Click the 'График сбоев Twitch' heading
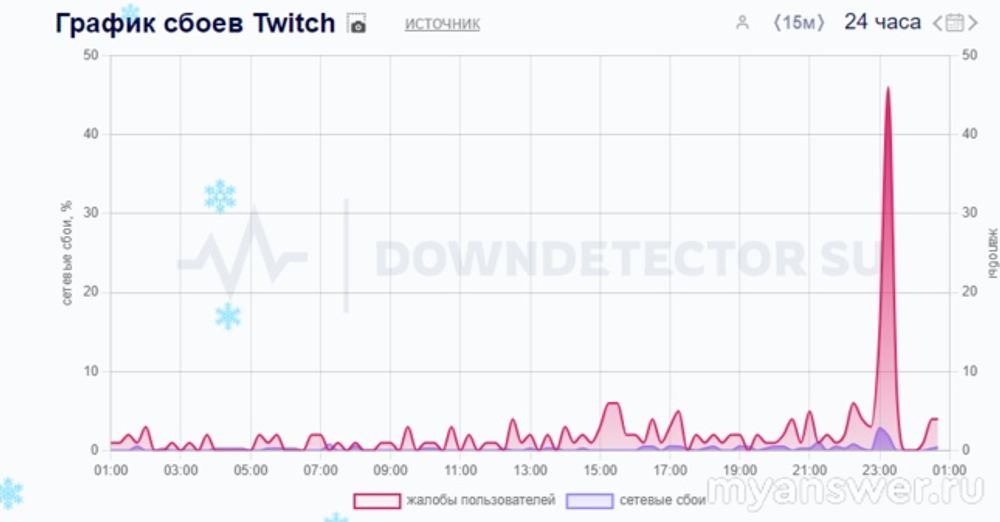The height and width of the screenshot is (522, 1000). (196, 23)
